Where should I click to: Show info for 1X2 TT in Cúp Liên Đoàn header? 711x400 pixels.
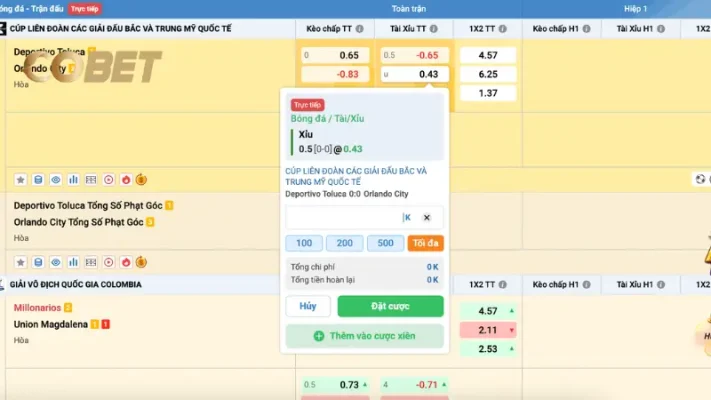pyautogui.click(x=503, y=29)
